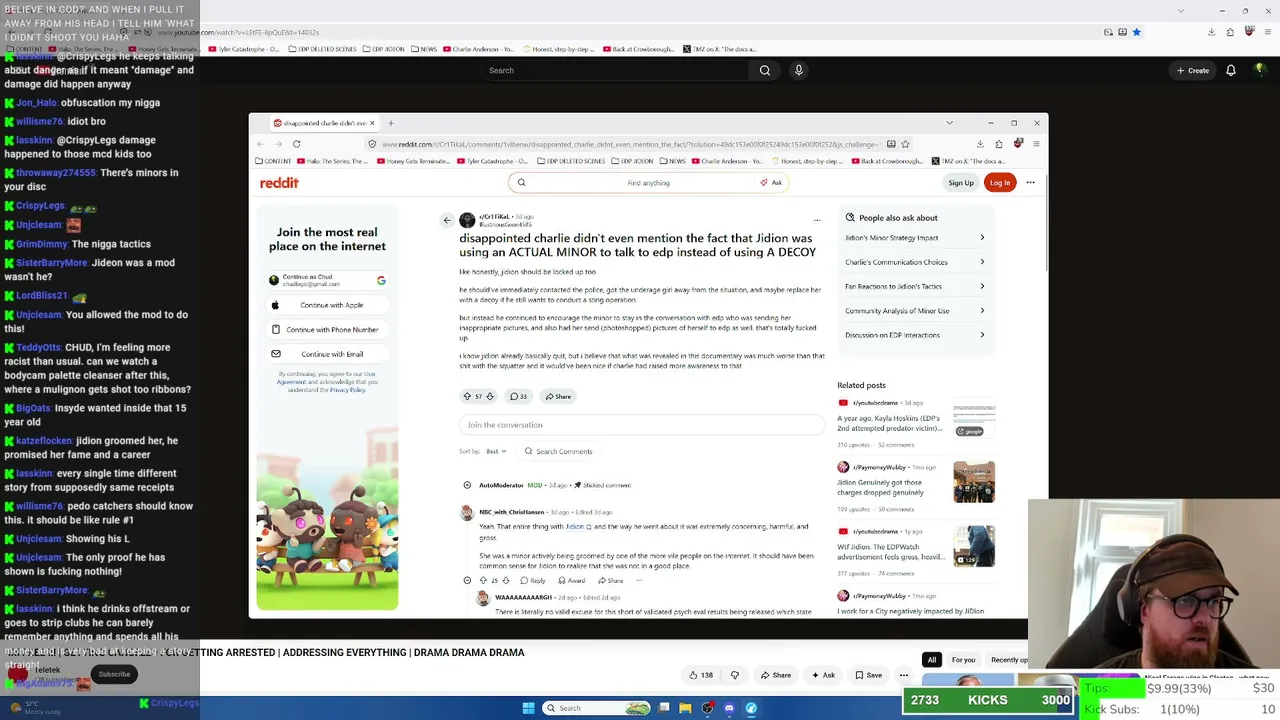Expand Community Analysis of Minor Use question
1280x720 pixels.
pos(915,311)
